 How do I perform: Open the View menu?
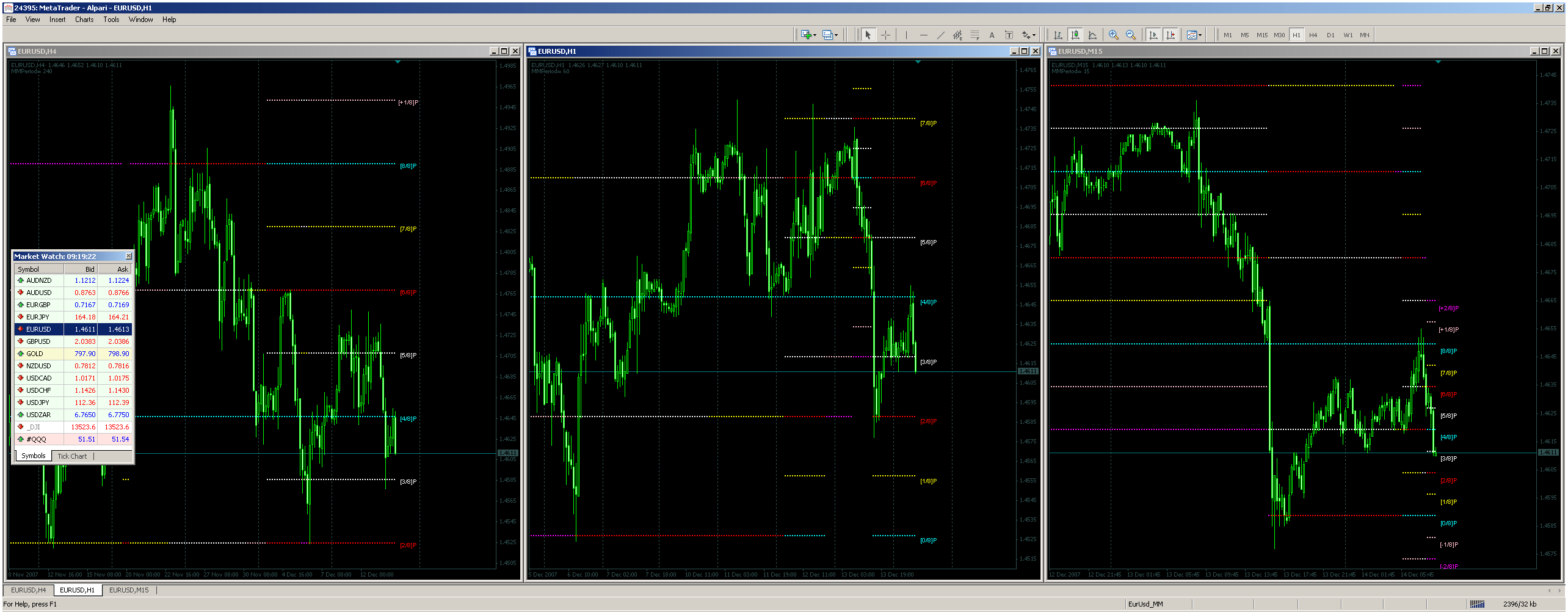32,20
